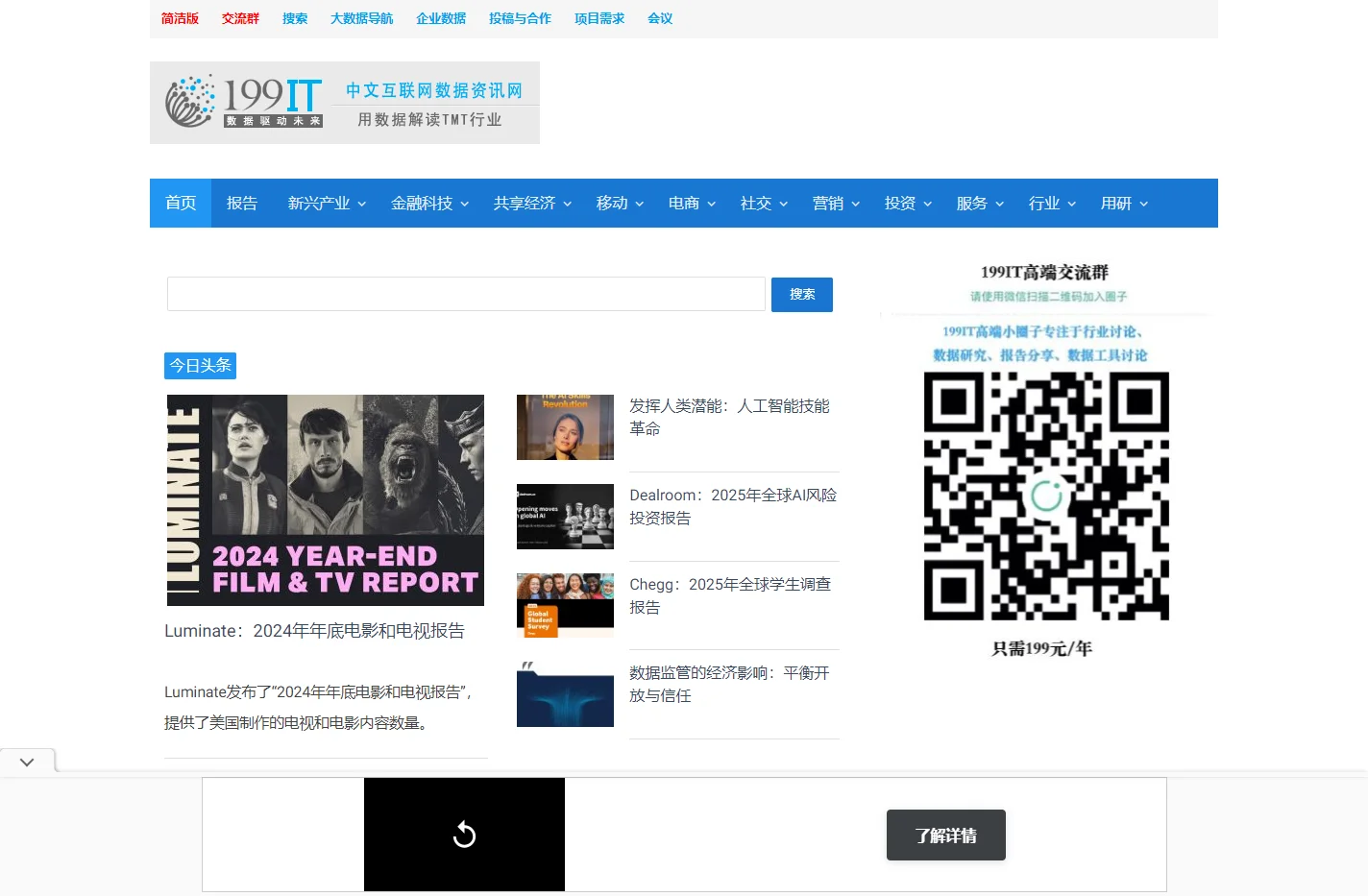Open the blue data regulation thumbnail

point(565,694)
